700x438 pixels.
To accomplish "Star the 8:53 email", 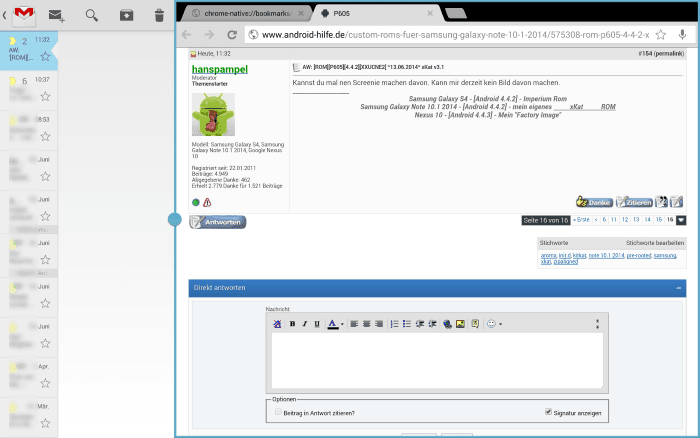I will tap(45, 136).
